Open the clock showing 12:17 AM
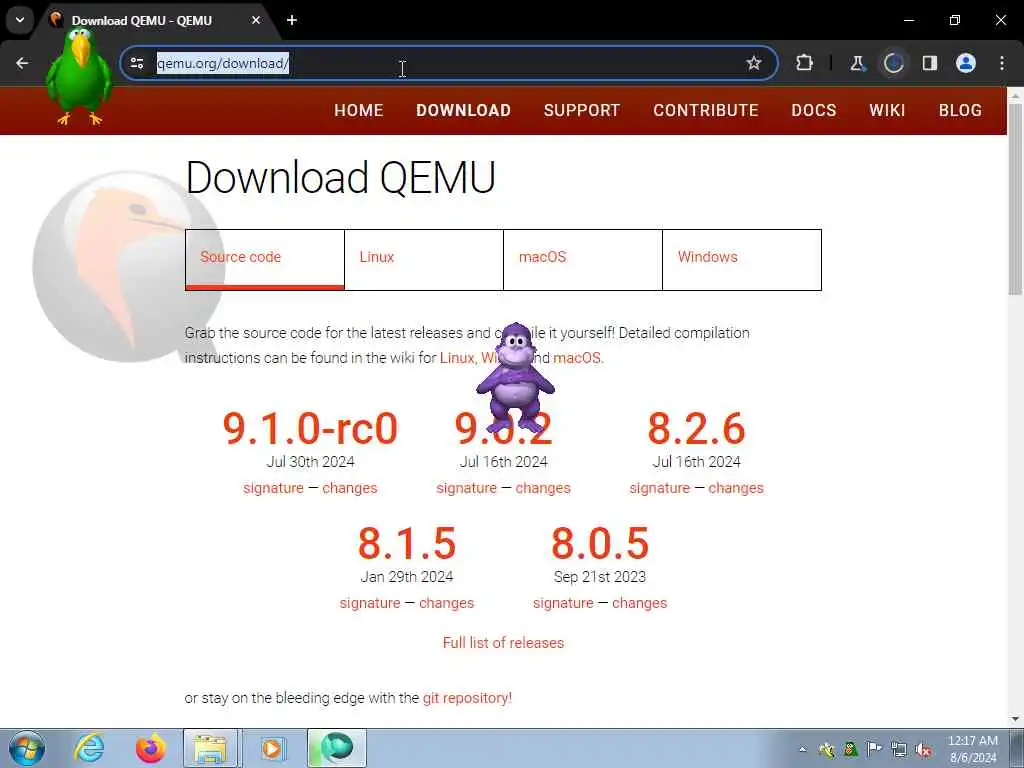This screenshot has width=1024, height=768. [x=973, y=749]
